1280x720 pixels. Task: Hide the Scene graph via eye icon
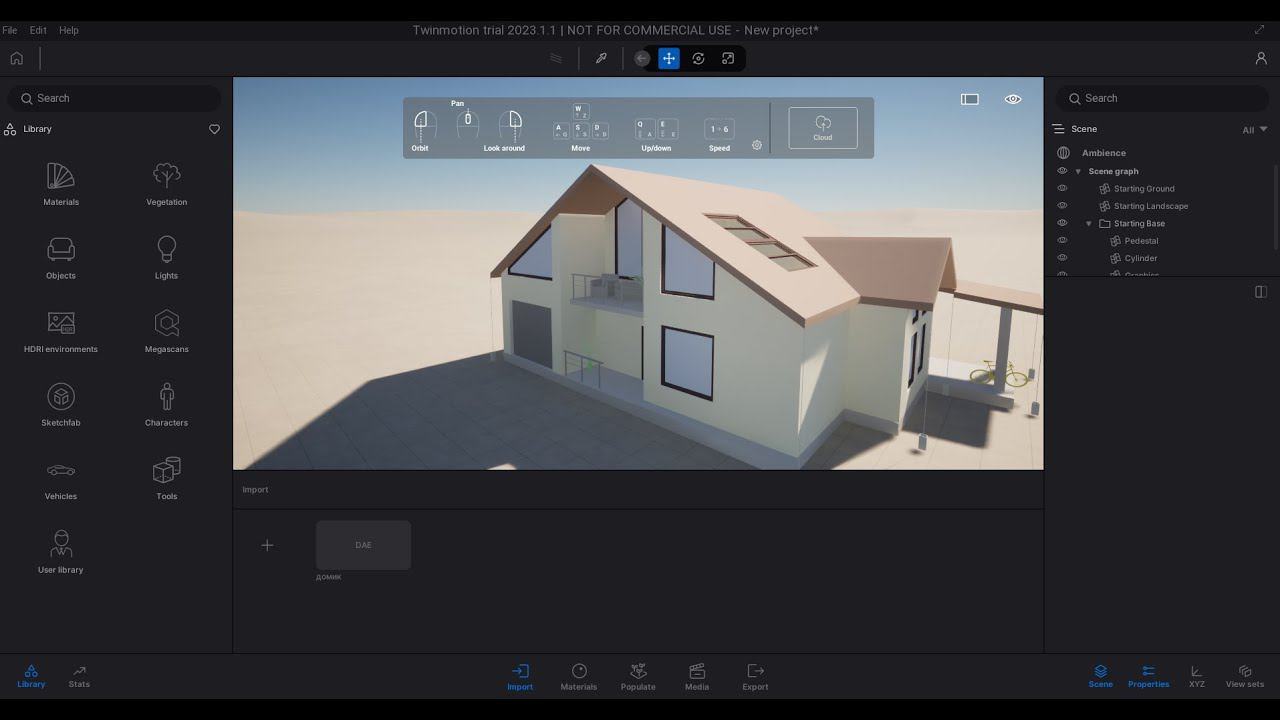(1063, 171)
